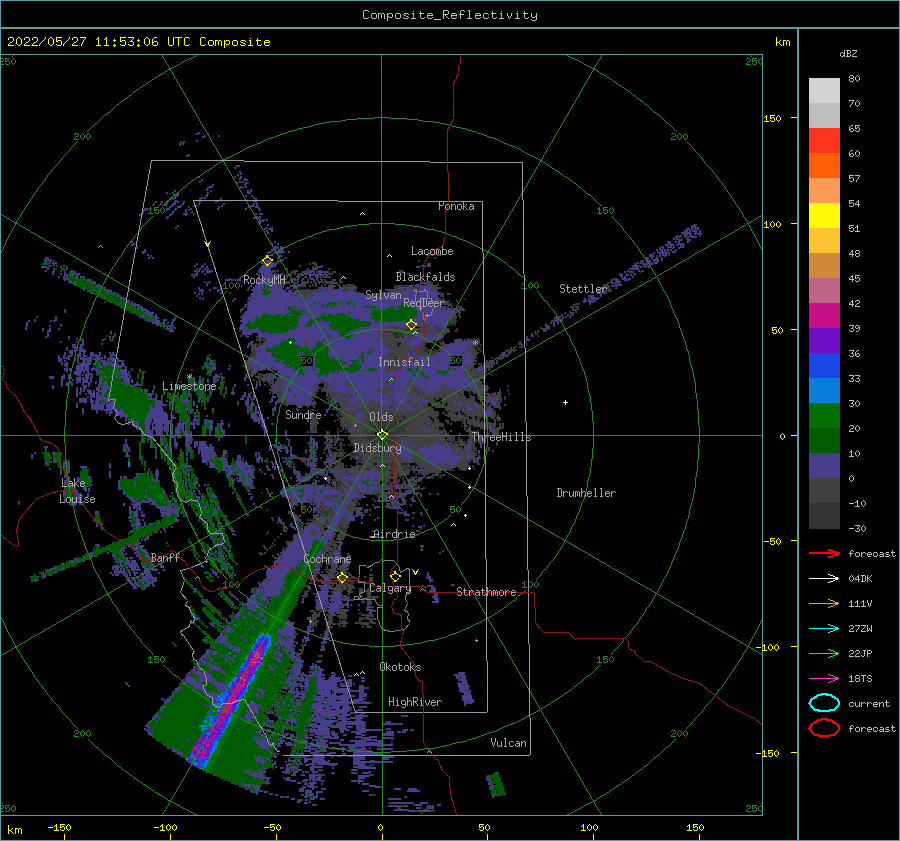
Task: Click the white 04DK arrow icon
Action: (x=824, y=579)
